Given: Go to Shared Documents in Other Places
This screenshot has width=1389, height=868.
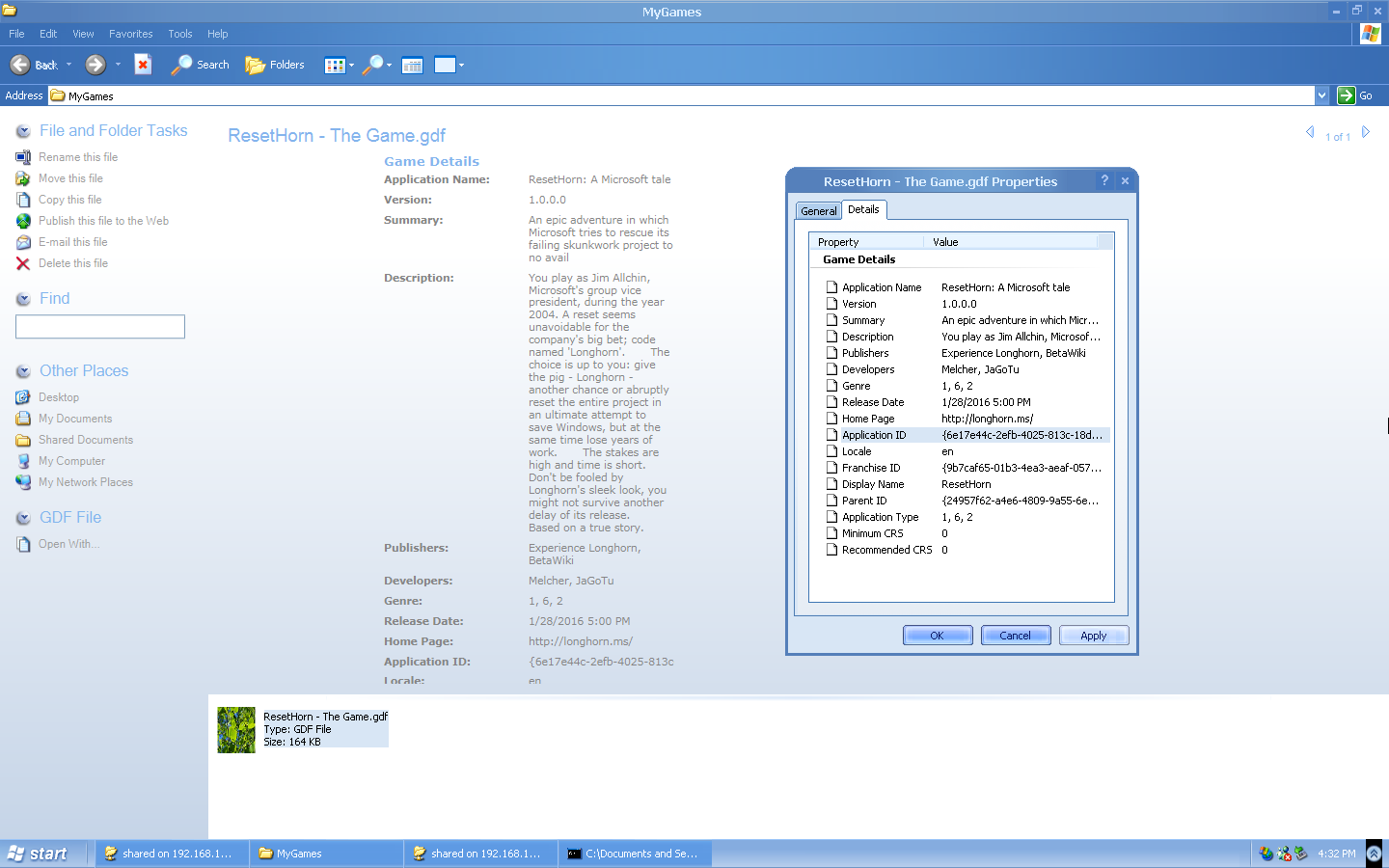Looking at the screenshot, I should (x=86, y=440).
